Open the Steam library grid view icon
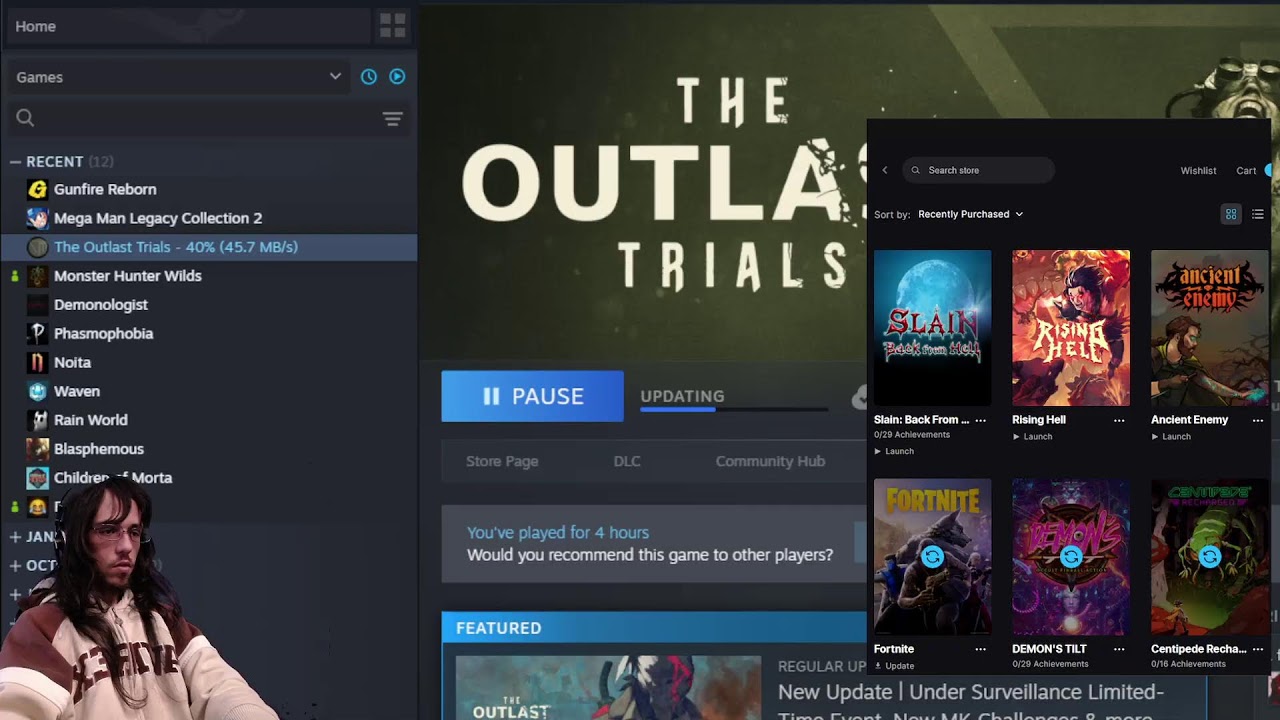This screenshot has height=720, width=1280. click(x=393, y=26)
